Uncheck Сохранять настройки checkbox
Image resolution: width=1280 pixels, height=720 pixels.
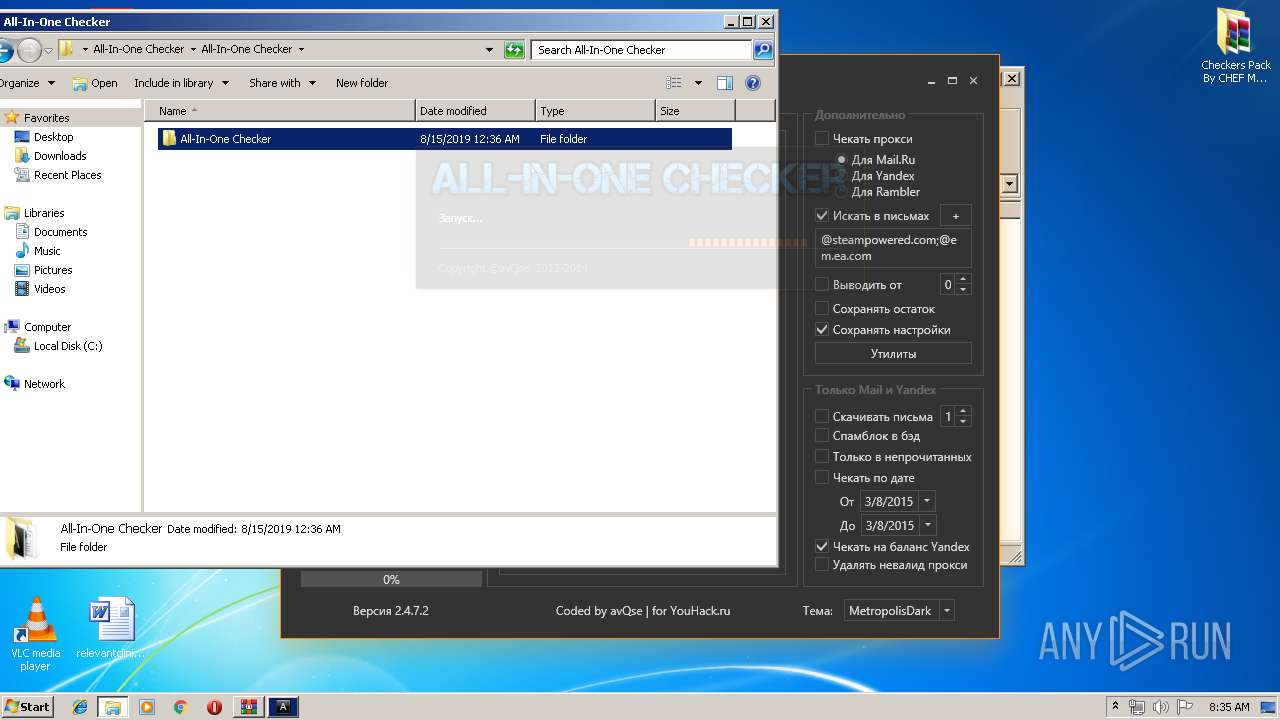coord(822,329)
